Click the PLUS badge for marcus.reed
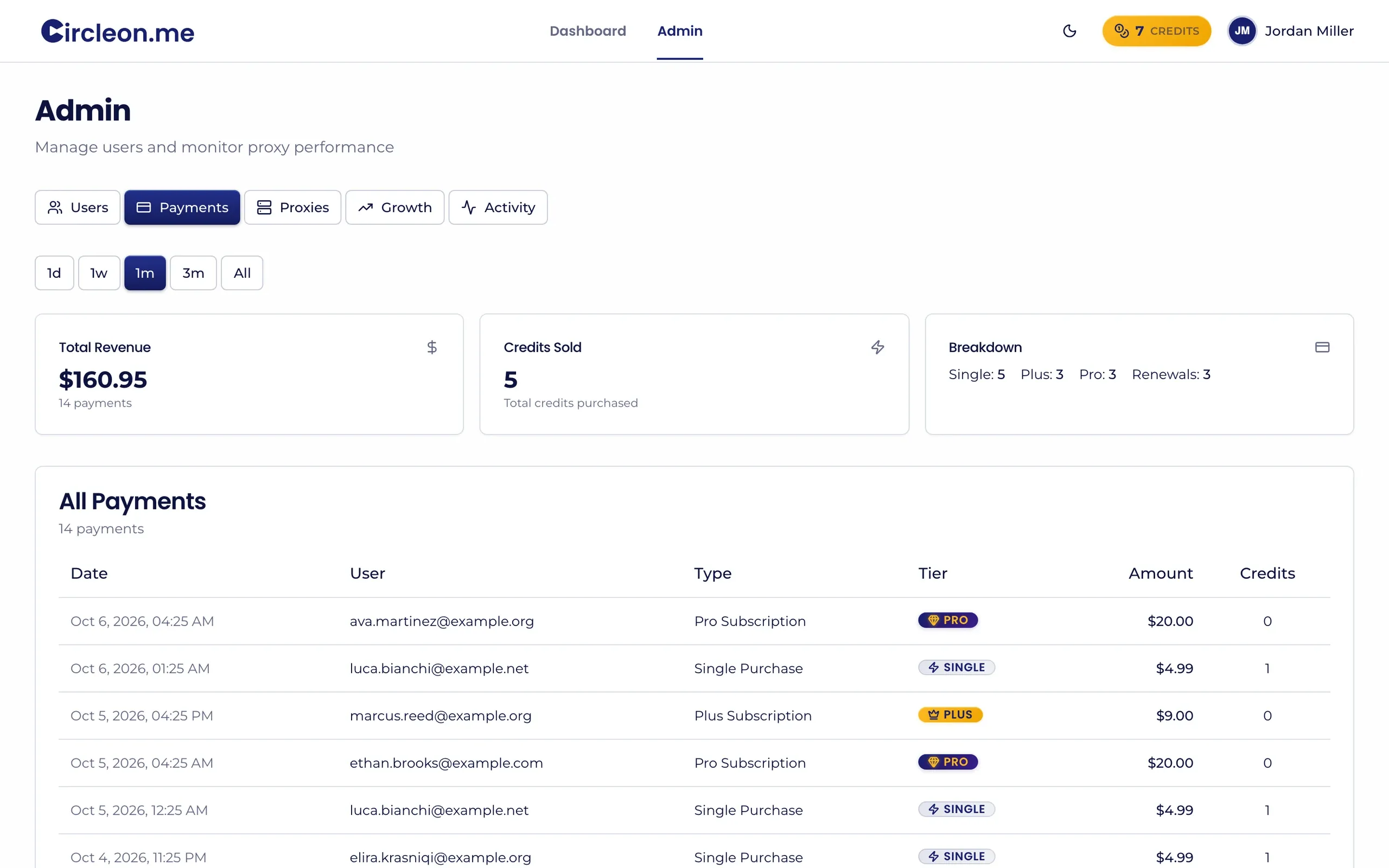Screen dimensions: 1389x868 (x=951, y=714)
